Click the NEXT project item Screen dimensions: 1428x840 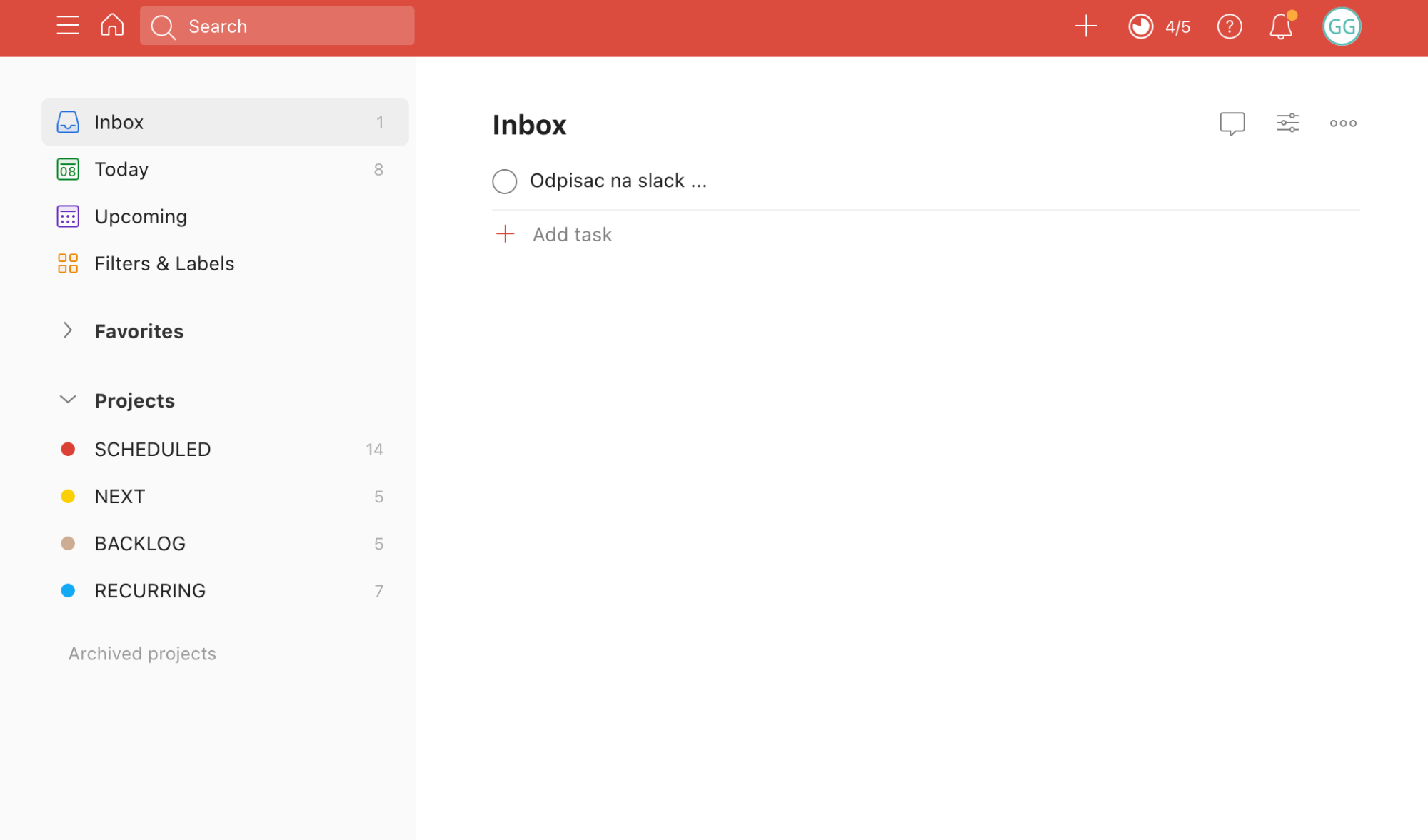pos(119,496)
